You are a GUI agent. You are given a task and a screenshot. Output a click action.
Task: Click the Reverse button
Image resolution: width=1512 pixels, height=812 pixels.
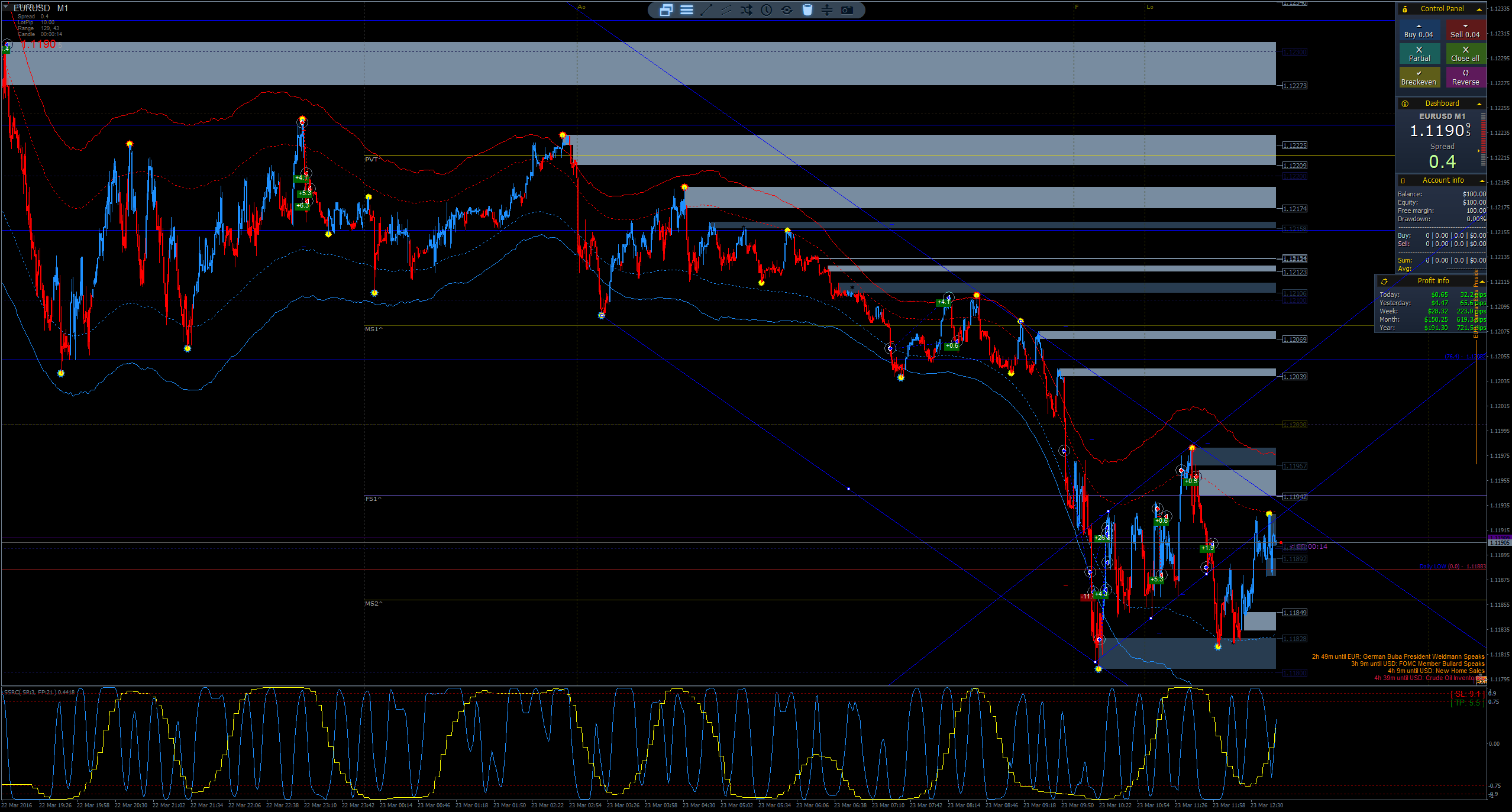tap(1465, 77)
